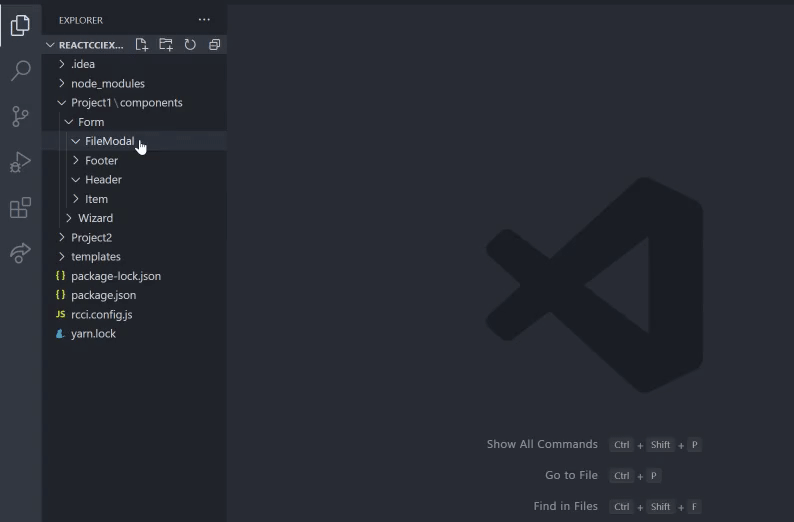Select the .idea folder name
Viewport: 794px width, 522px height.
point(83,64)
